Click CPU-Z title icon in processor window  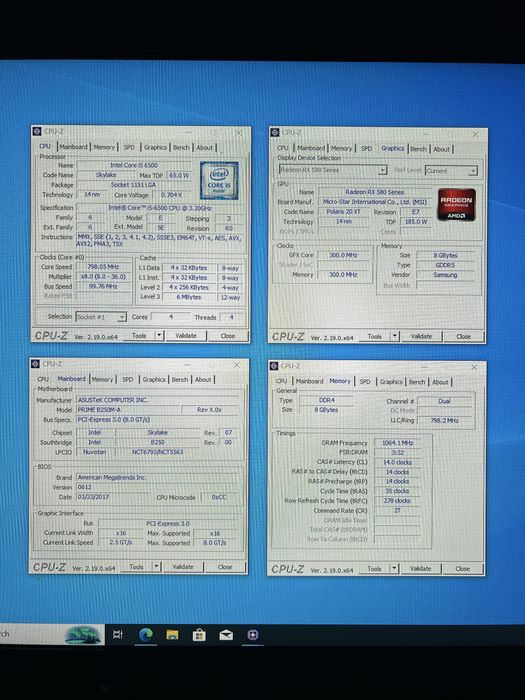37,131
